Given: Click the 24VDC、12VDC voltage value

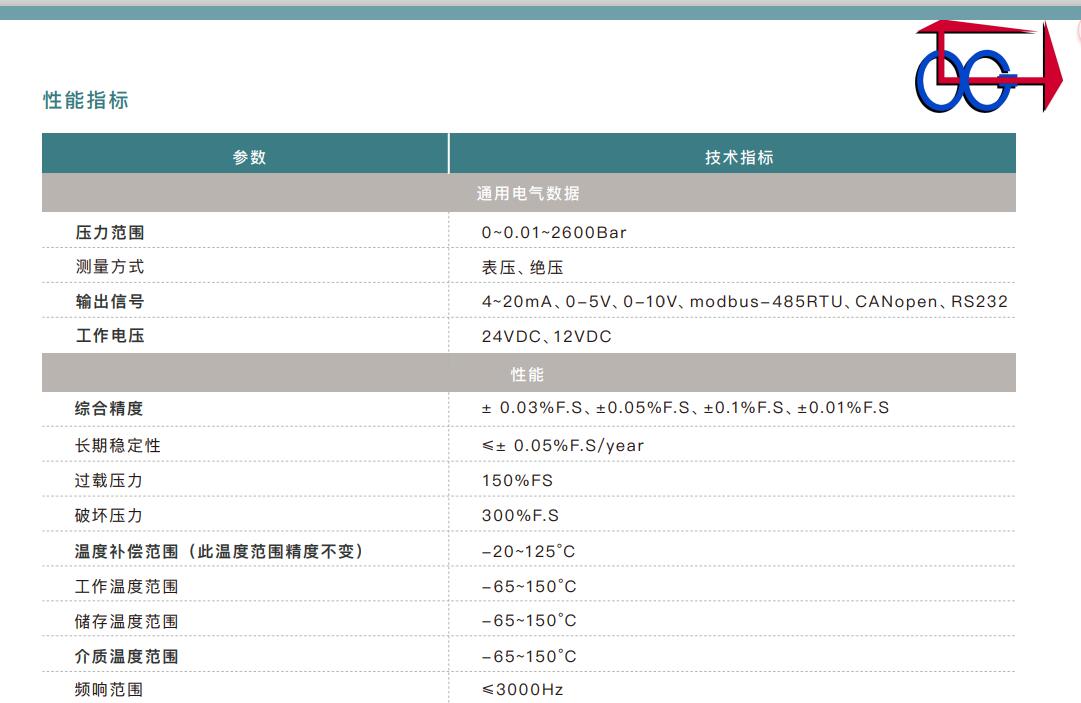Looking at the screenshot, I should point(546,337).
